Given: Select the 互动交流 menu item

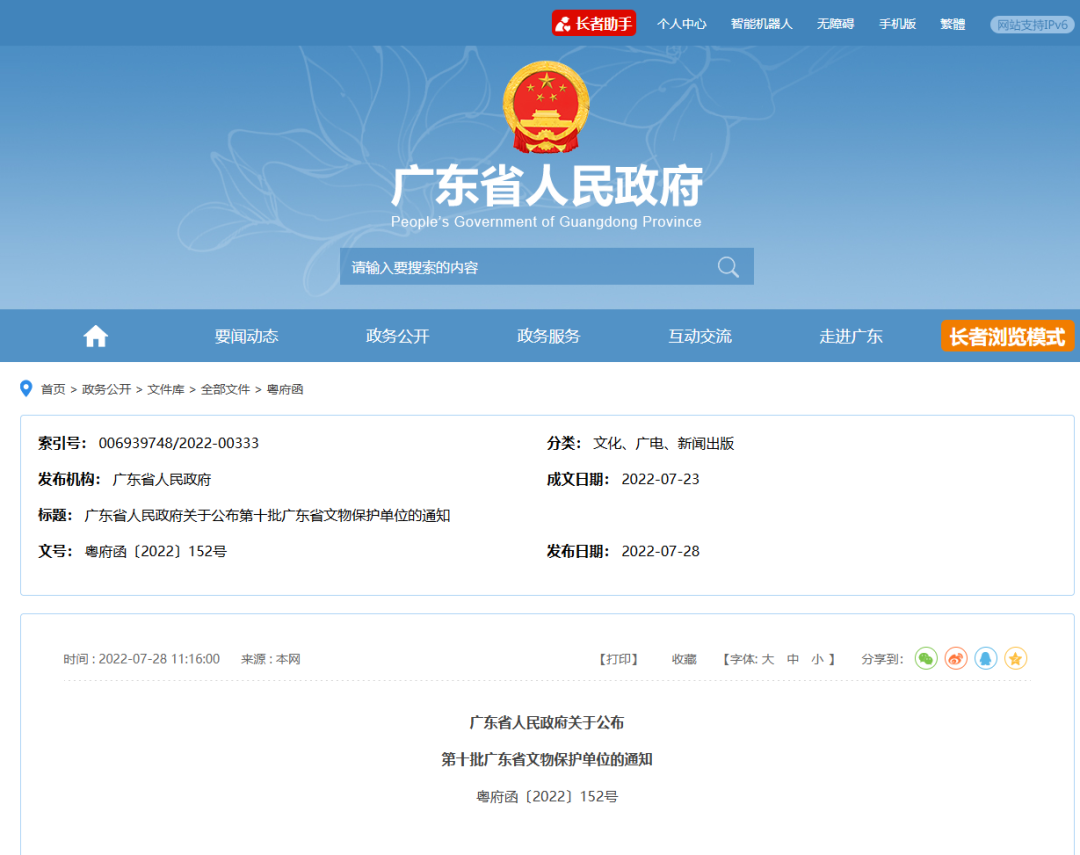Looking at the screenshot, I should (700, 336).
